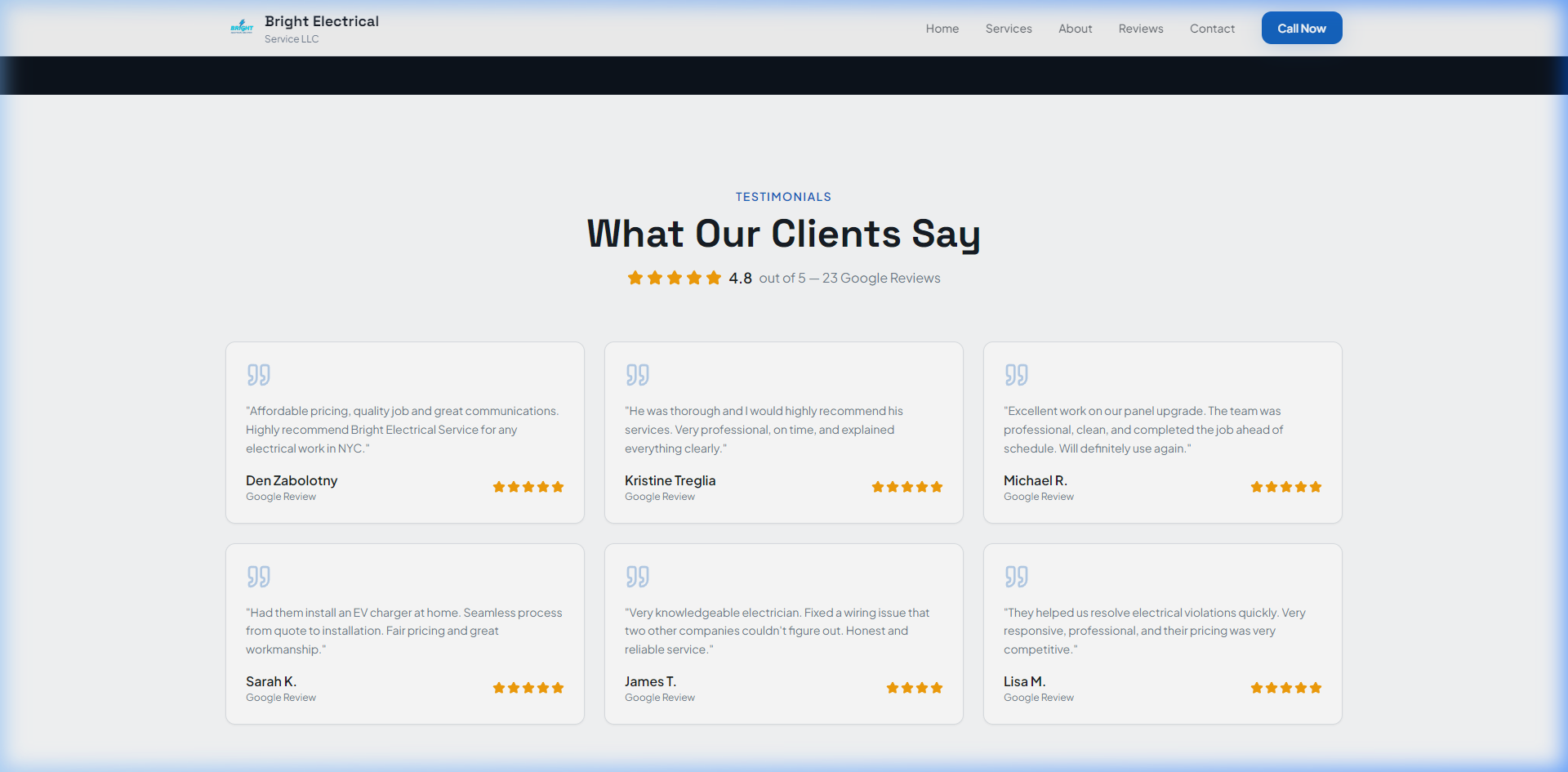Click the quote icon in Den Zabolotny's review
Image resolution: width=1568 pixels, height=772 pixels.
click(x=258, y=375)
